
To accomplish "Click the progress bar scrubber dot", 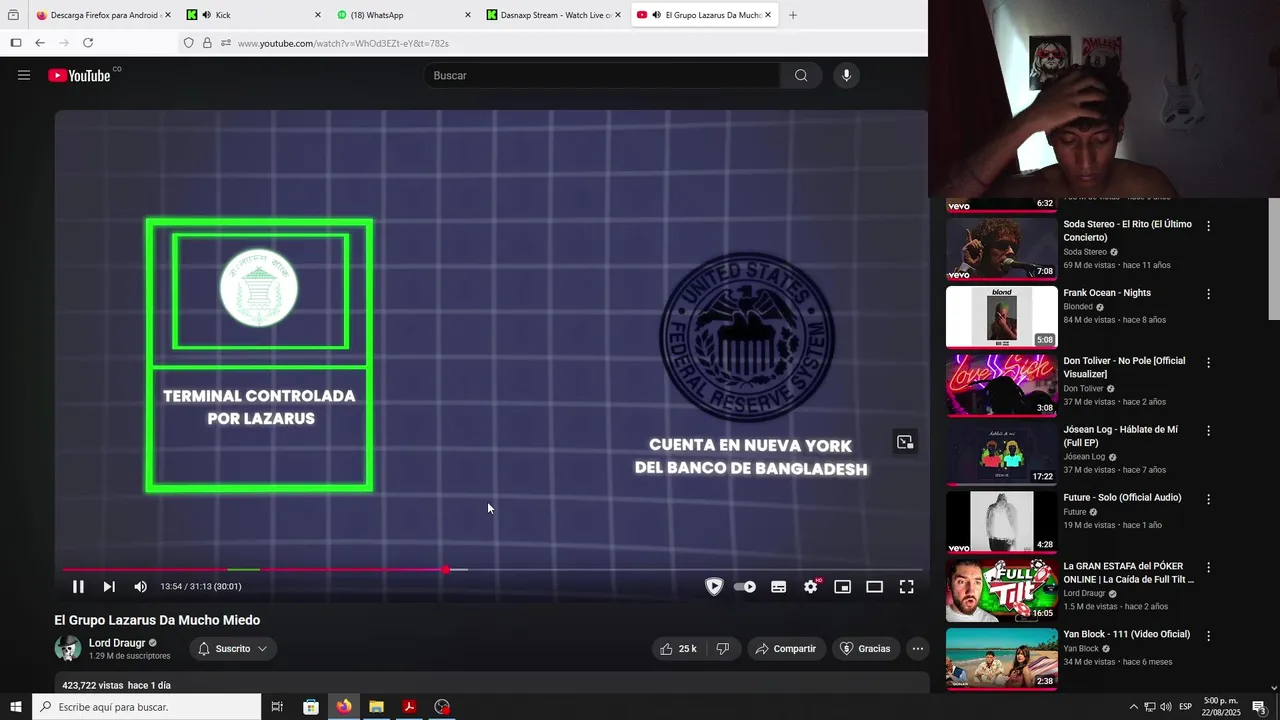I will click(446, 570).
